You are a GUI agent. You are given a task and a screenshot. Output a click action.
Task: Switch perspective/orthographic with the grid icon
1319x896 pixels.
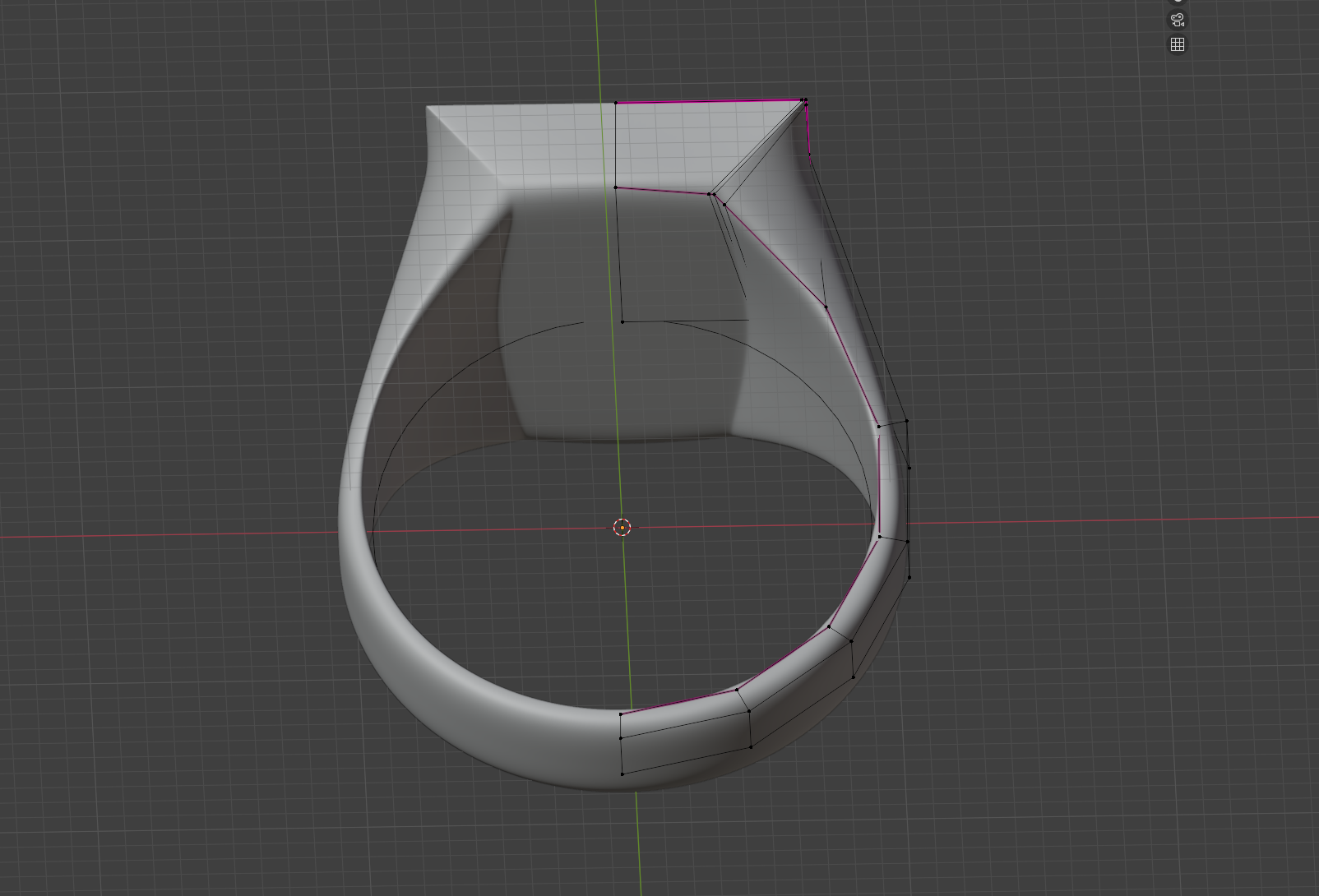point(1178,44)
